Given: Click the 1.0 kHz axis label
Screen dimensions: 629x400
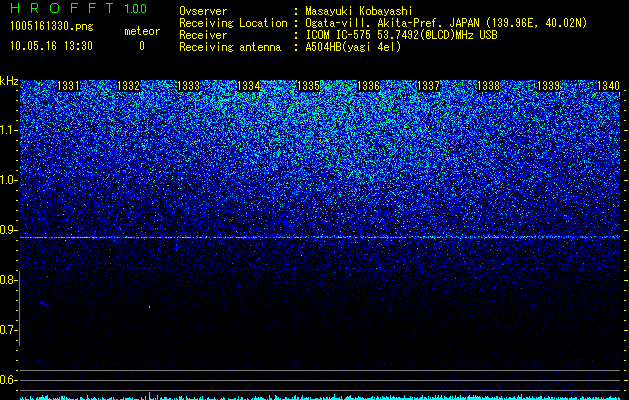Looking at the screenshot, I should pyautogui.click(x=8, y=180).
